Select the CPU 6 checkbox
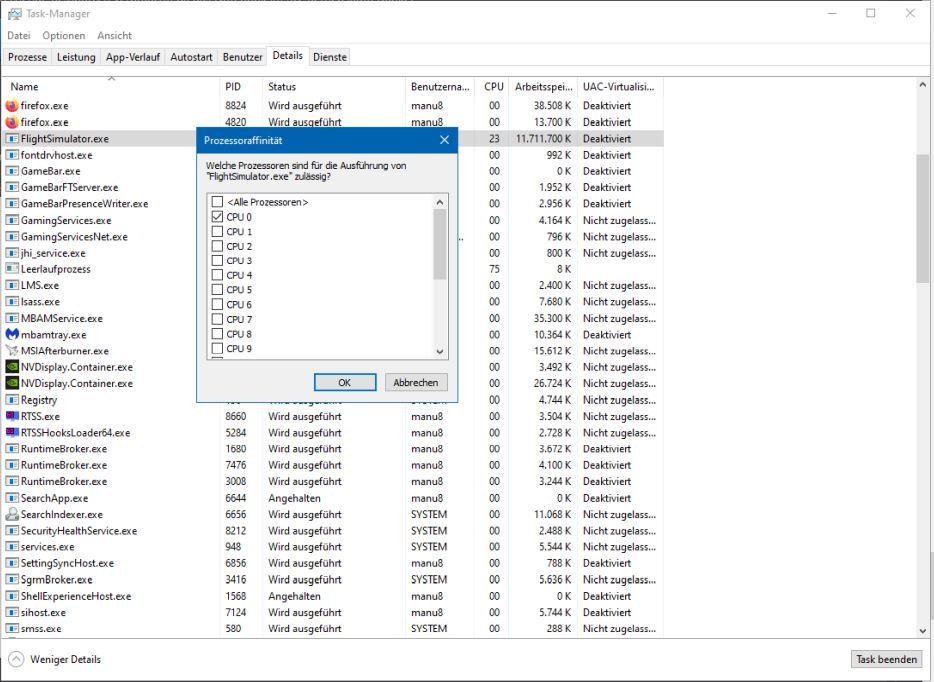The height and width of the screenshot is (682, 934). pos(217,304)
